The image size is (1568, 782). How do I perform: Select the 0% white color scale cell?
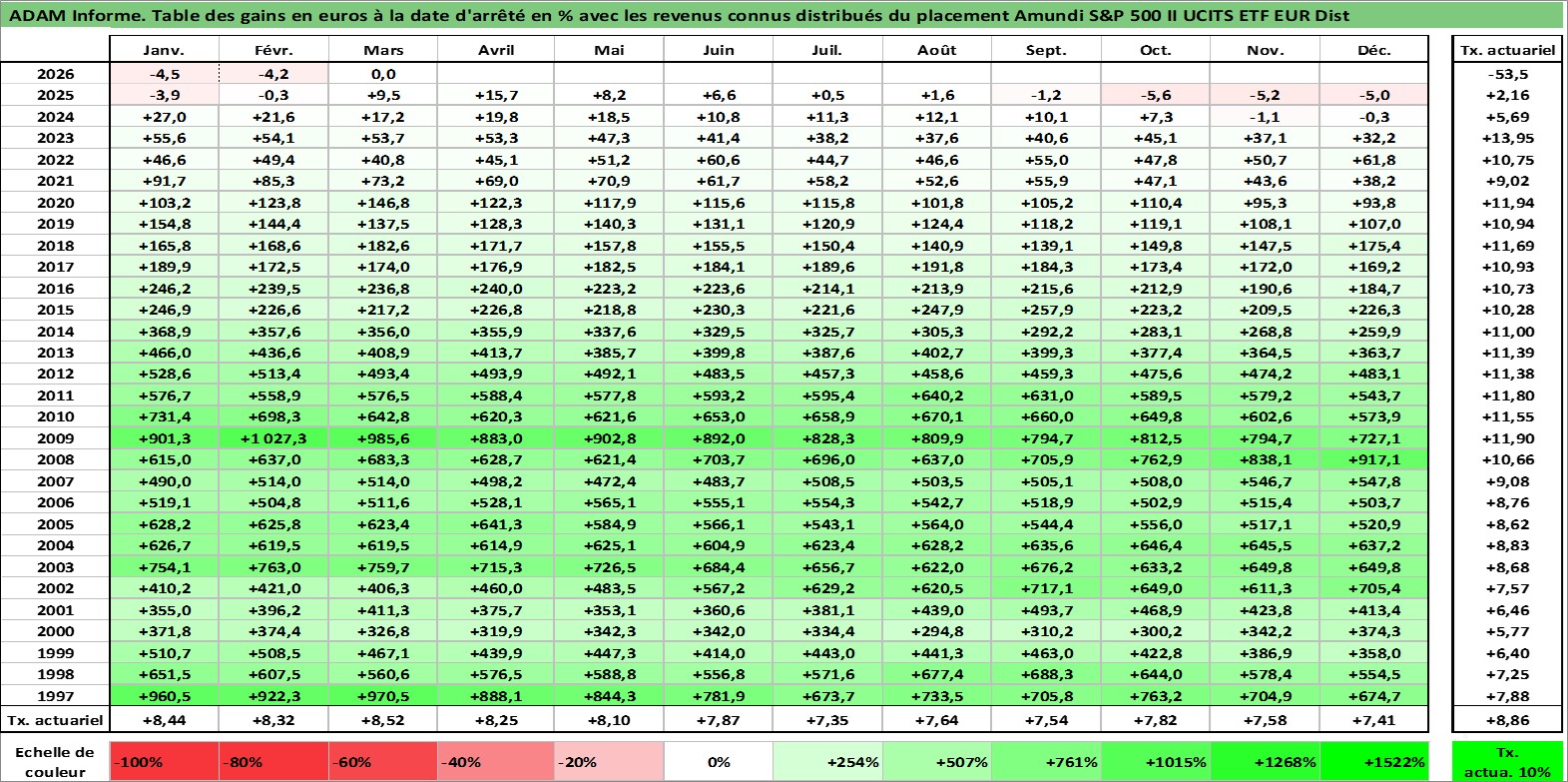719,761
